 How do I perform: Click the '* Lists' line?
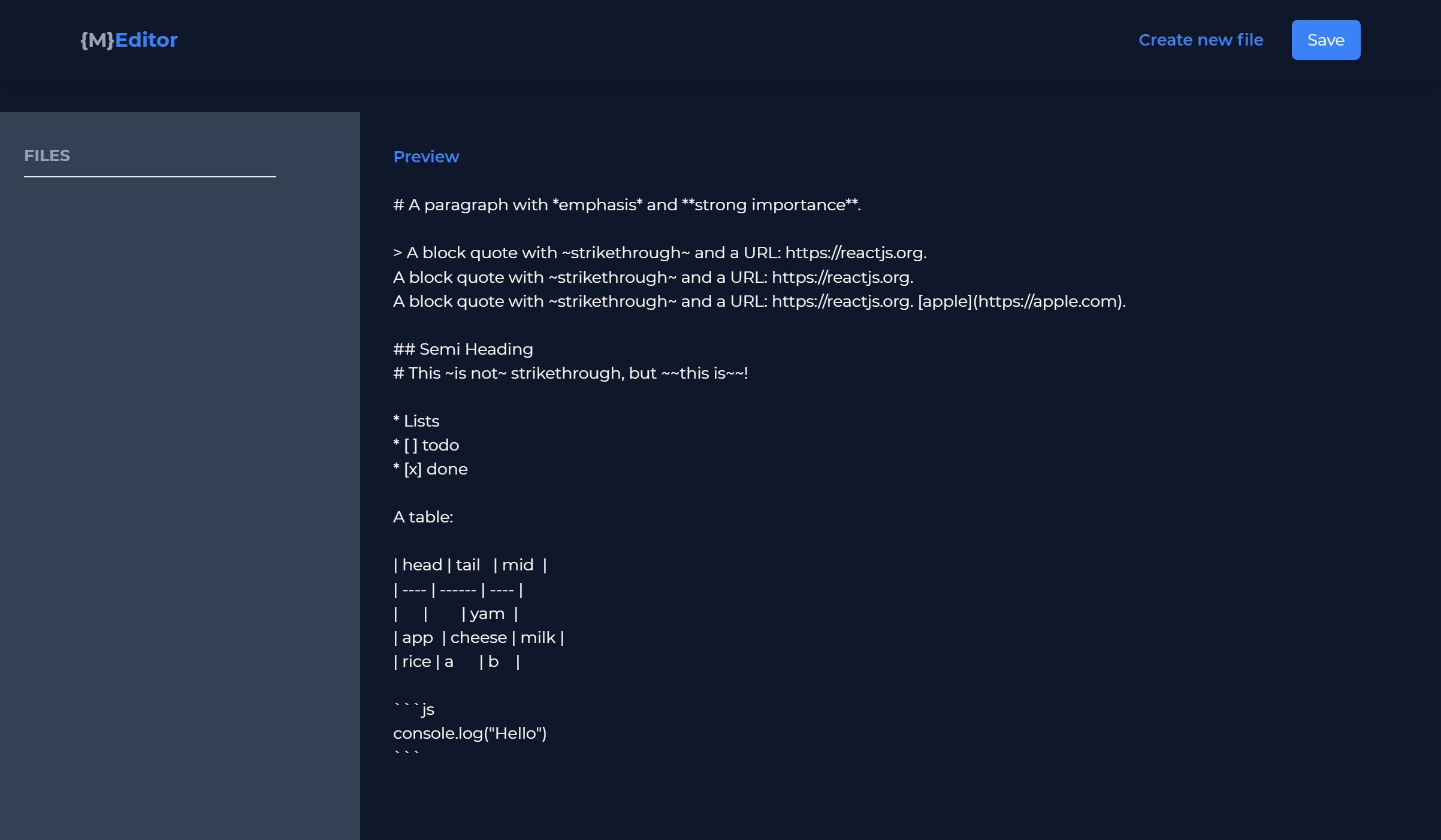point(416,421)
